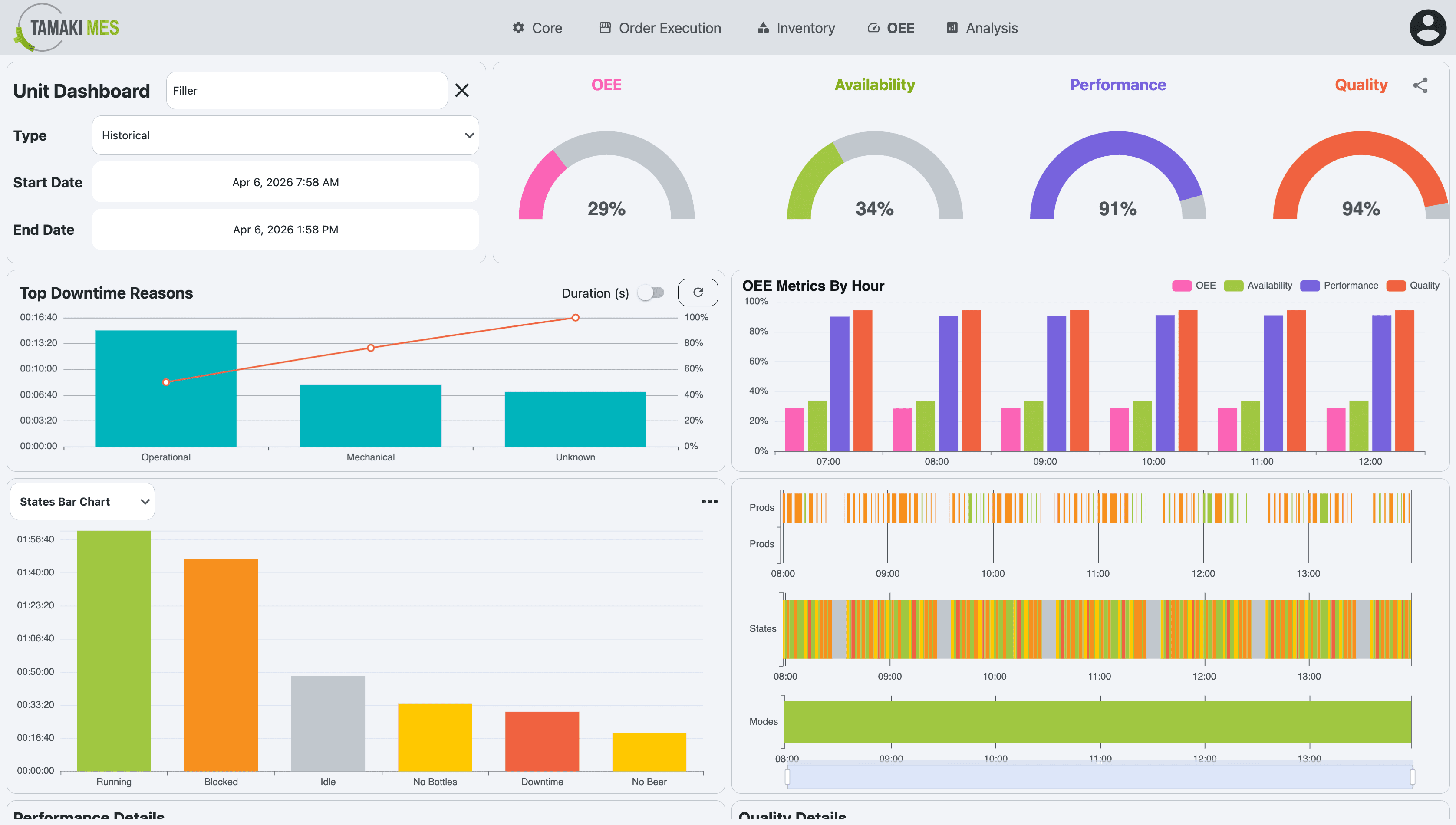Click the Performance 91% gauge
The height and width of the screenshot is (825, 1456).
coord(1118,176)
